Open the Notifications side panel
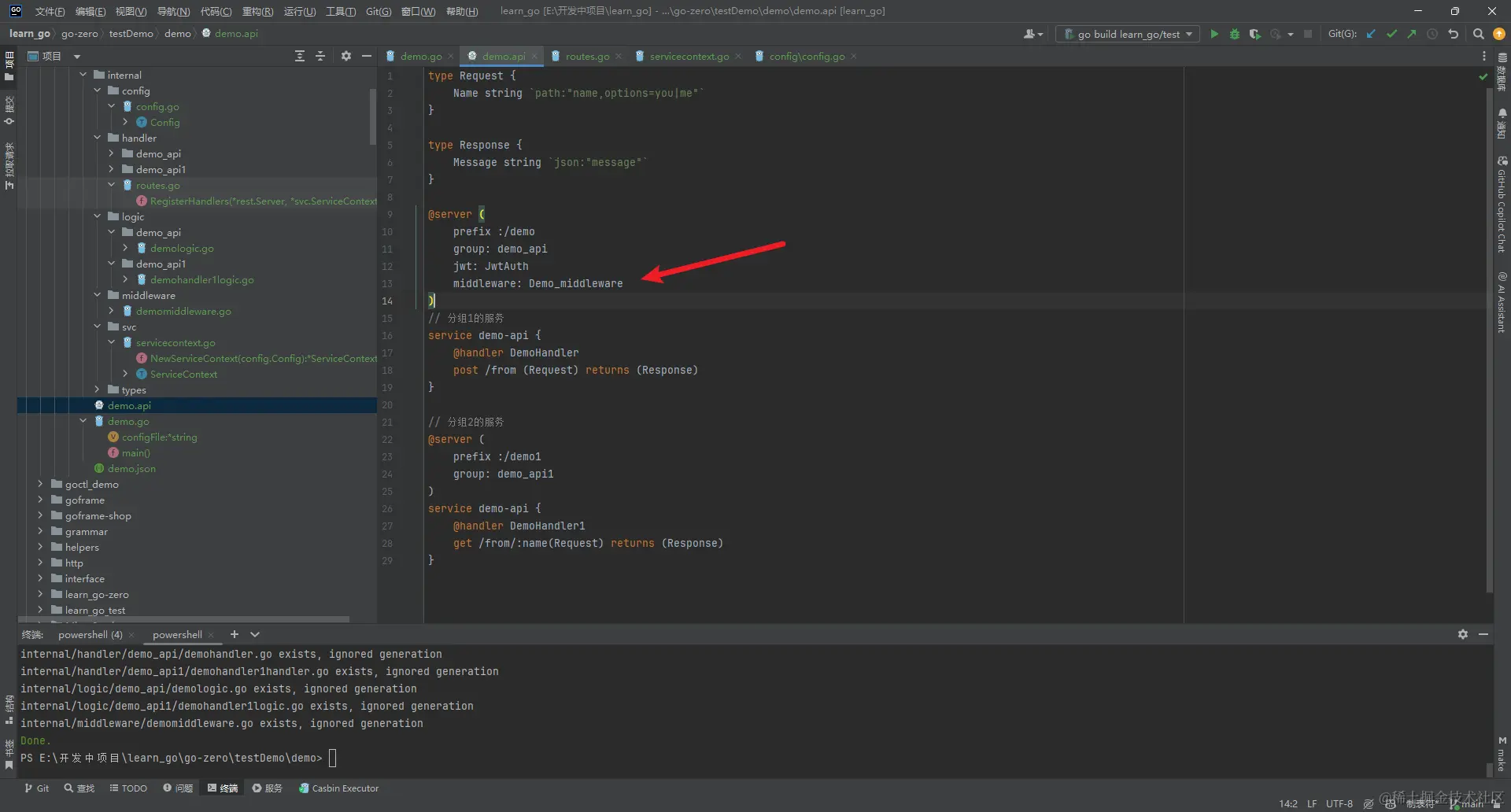 click(x=1502, y=124)
